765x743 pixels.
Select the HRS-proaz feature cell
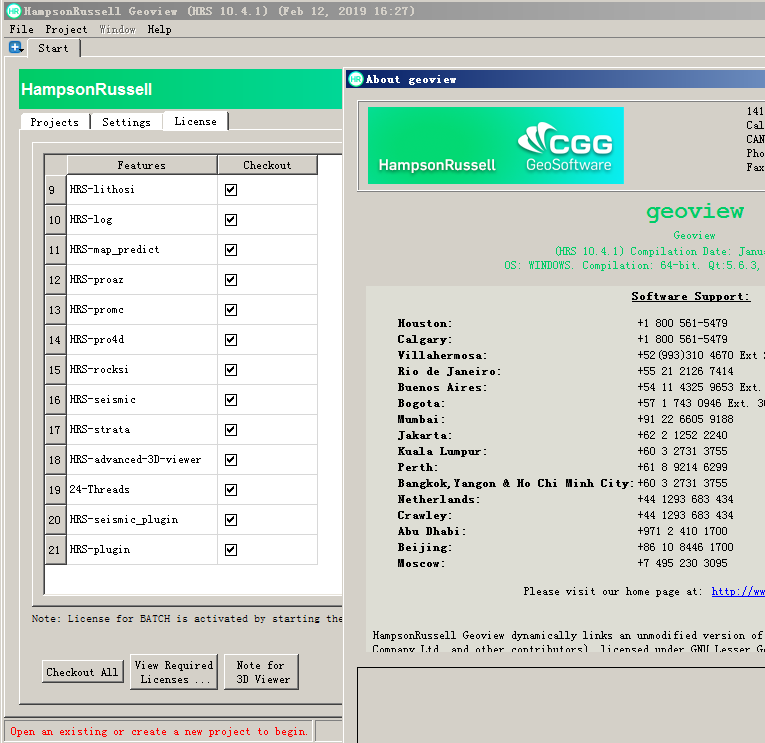point(141,280)
